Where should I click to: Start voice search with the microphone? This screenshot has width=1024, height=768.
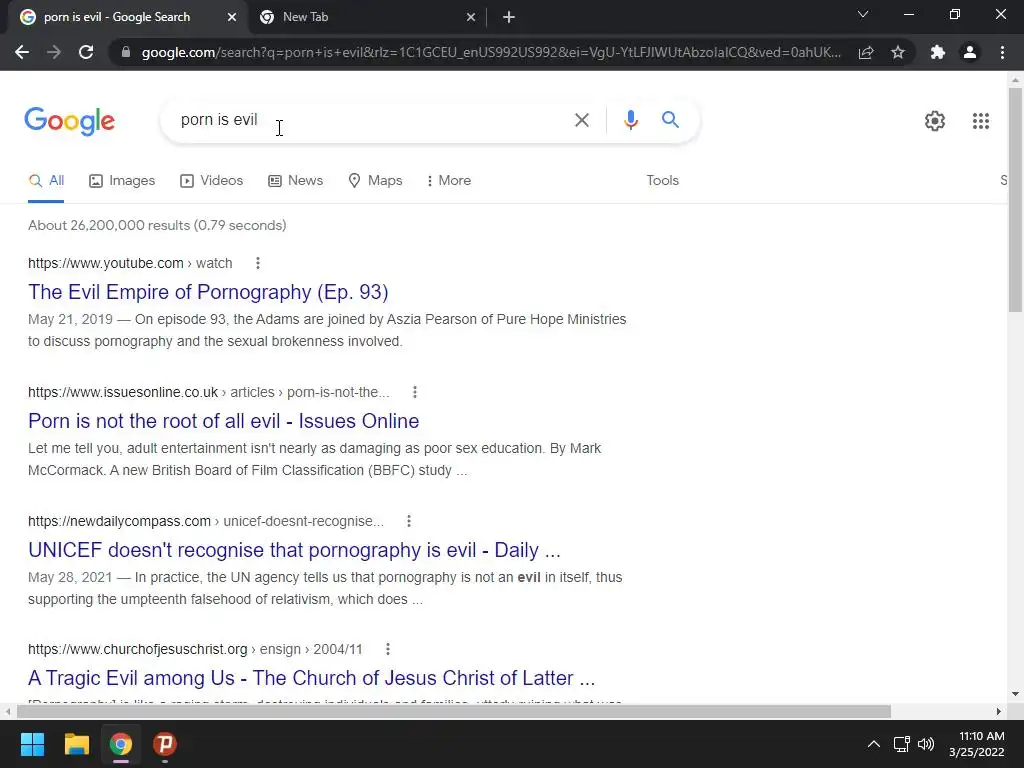pyautogui.click(x=630, y=120)
